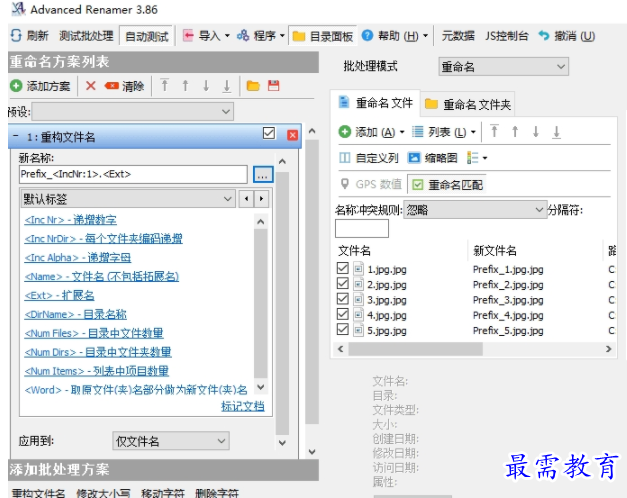The width and height of the screenshot is (627, 498).
Task: Click Test batch (测试批处理) toolbar item
Action: tap(86, 36)
